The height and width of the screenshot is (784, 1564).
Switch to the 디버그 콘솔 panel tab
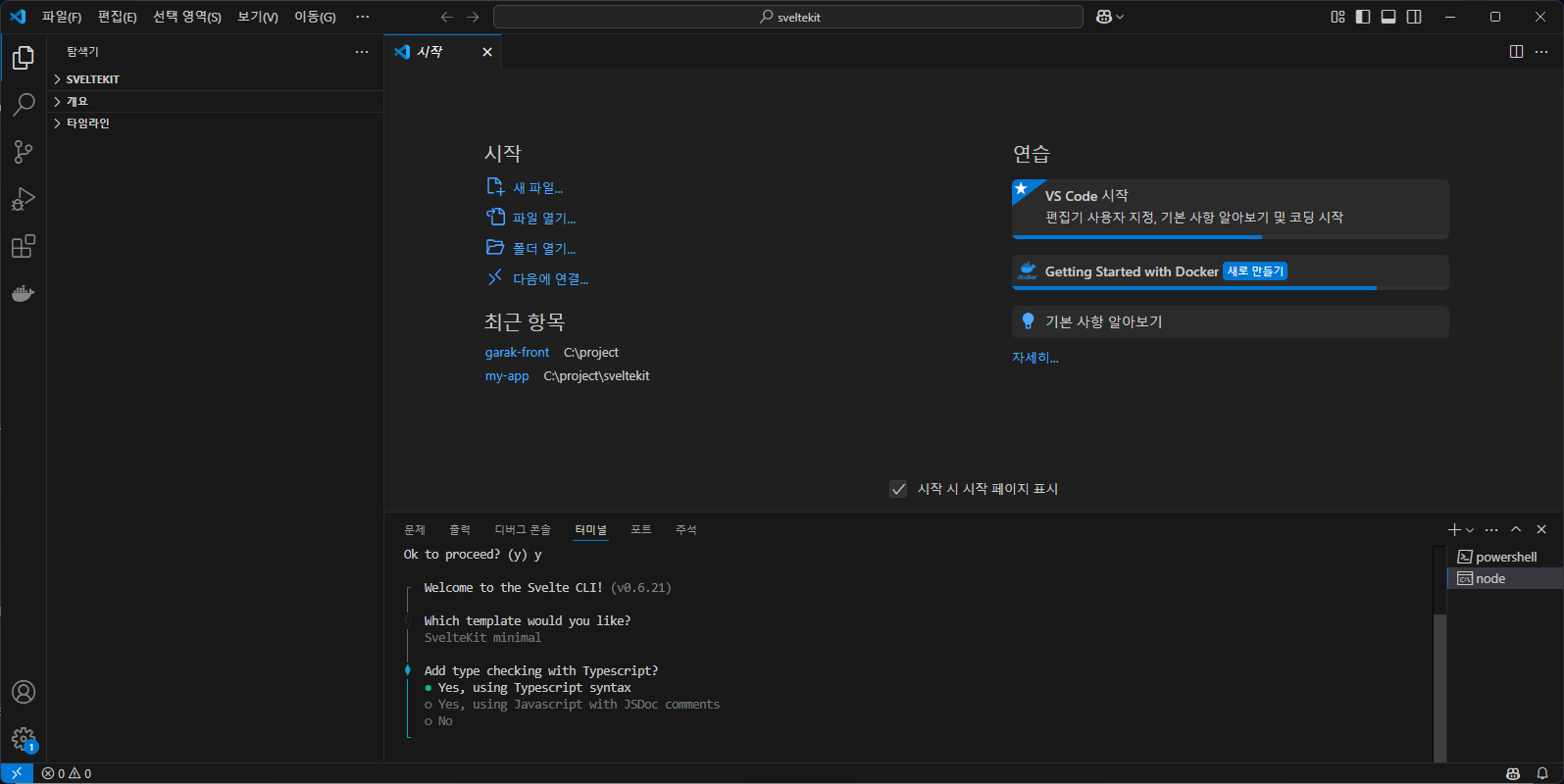pos(523,530)
